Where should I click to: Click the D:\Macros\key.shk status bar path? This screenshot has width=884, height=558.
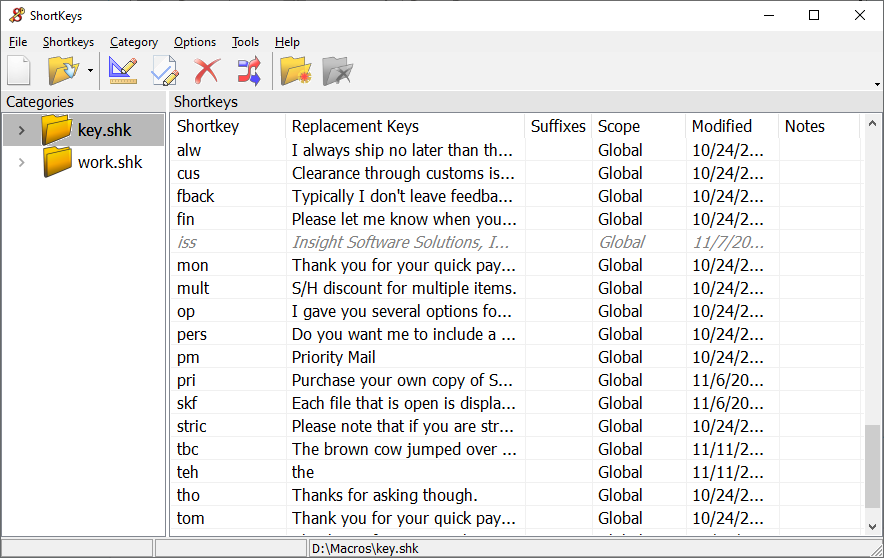(x=365, y=548)
